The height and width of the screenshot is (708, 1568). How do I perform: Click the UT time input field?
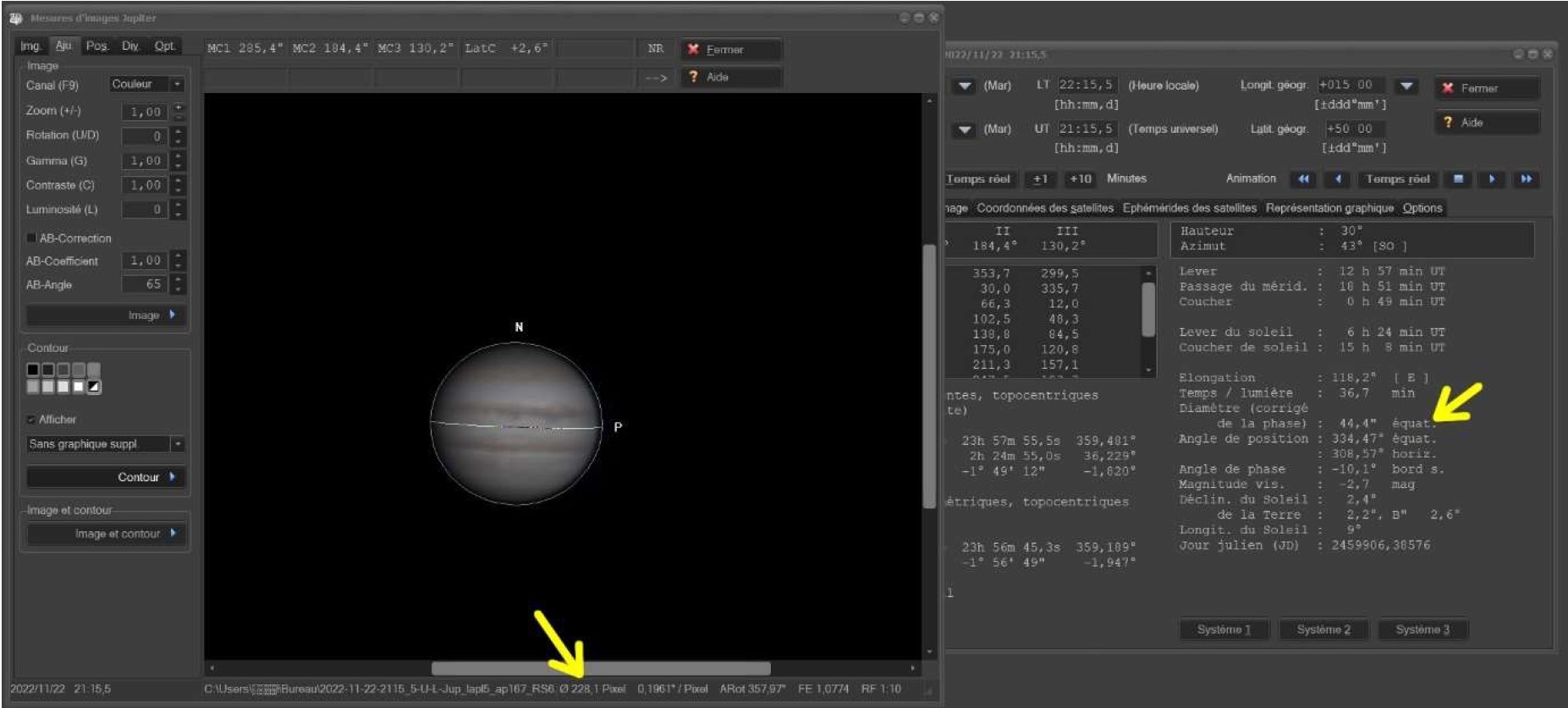click(1087, 129)
